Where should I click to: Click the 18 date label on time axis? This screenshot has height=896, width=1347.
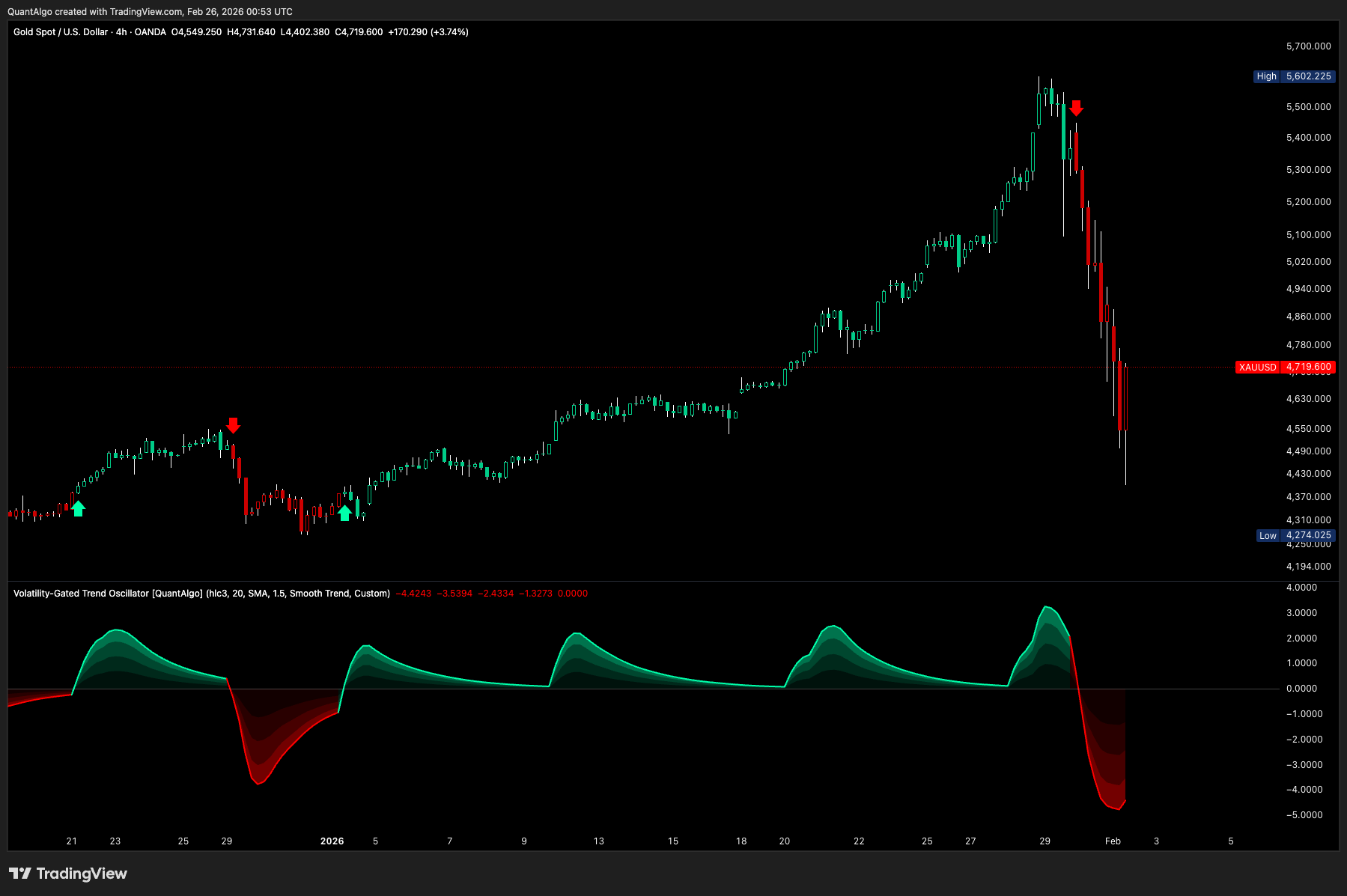741,841
